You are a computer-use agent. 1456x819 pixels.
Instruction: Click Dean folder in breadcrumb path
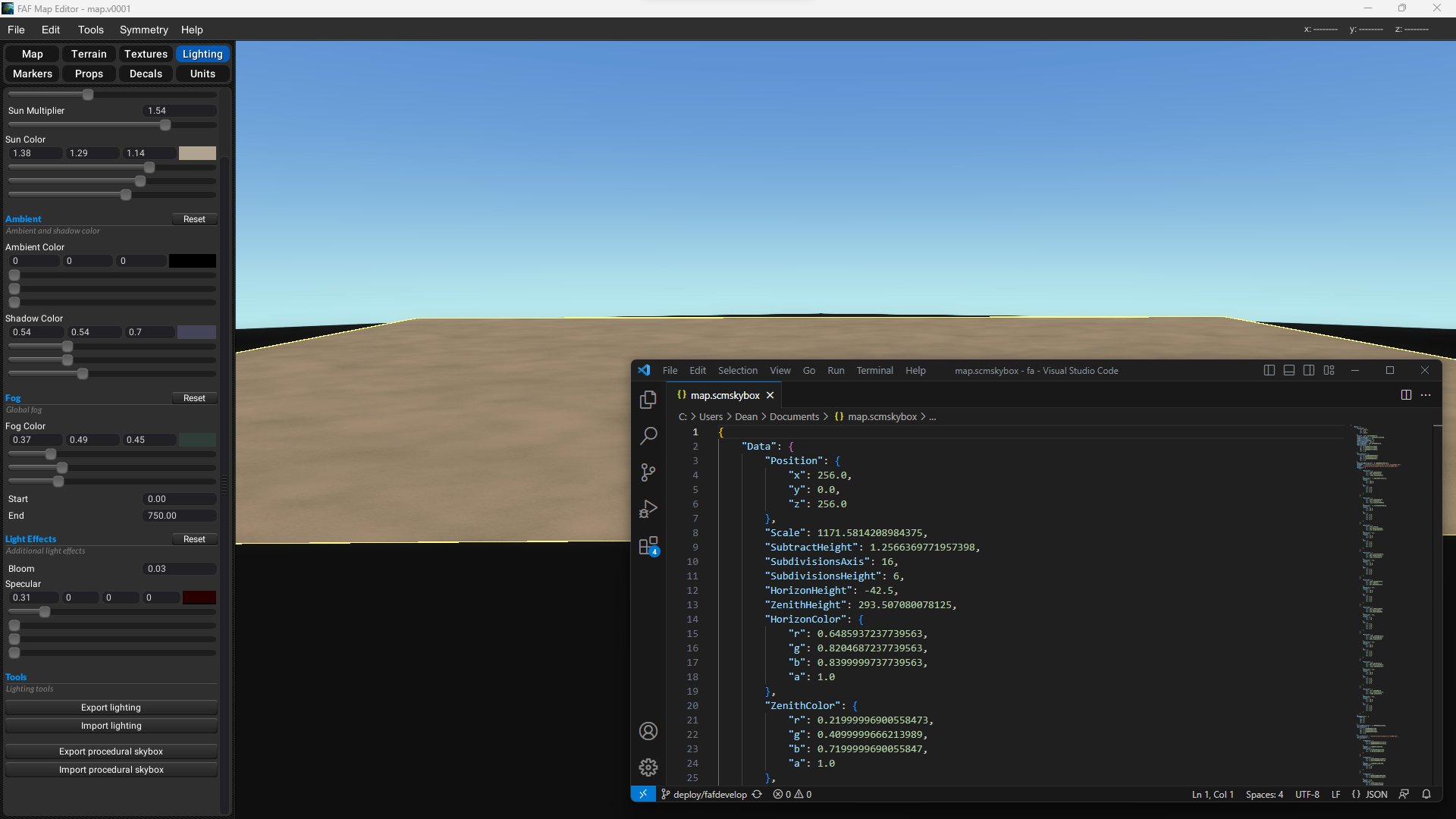pos(746,416)
